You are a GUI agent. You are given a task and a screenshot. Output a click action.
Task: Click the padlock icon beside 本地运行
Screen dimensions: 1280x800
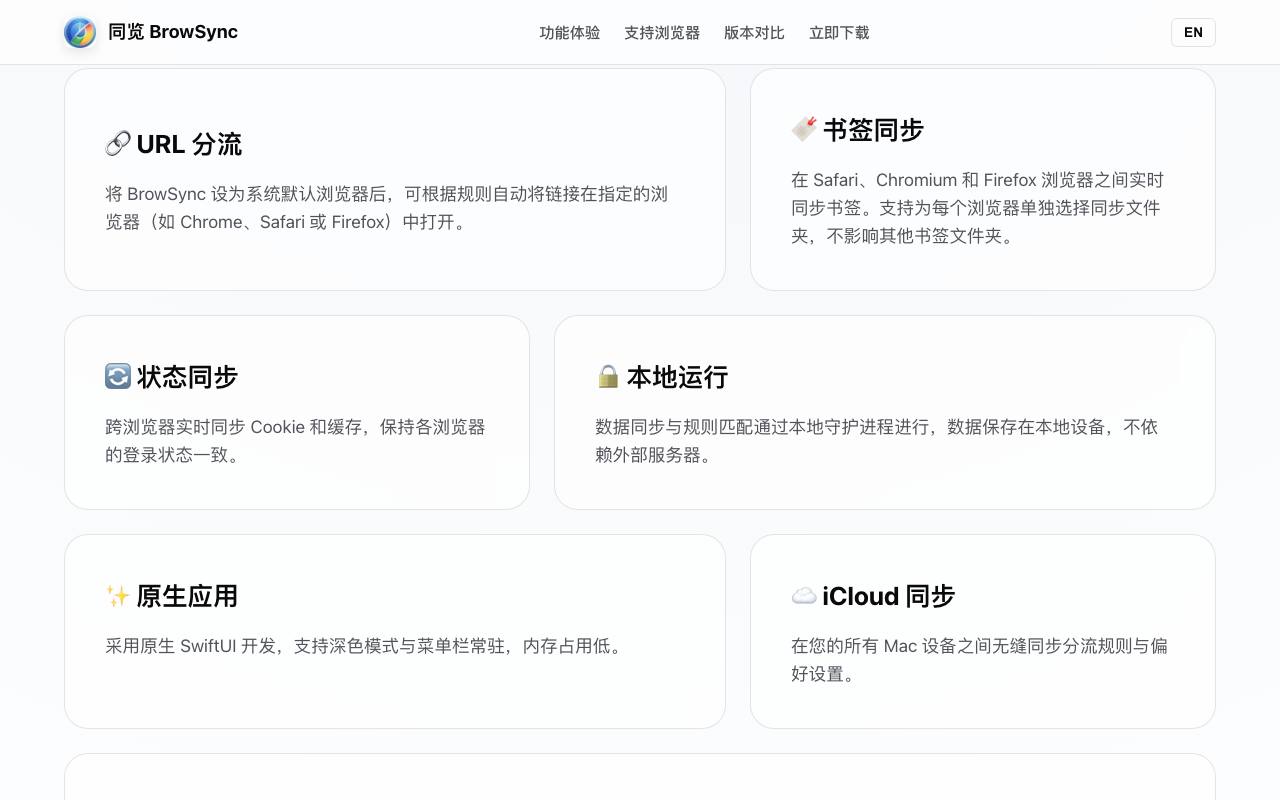click(x=608, y=376)
